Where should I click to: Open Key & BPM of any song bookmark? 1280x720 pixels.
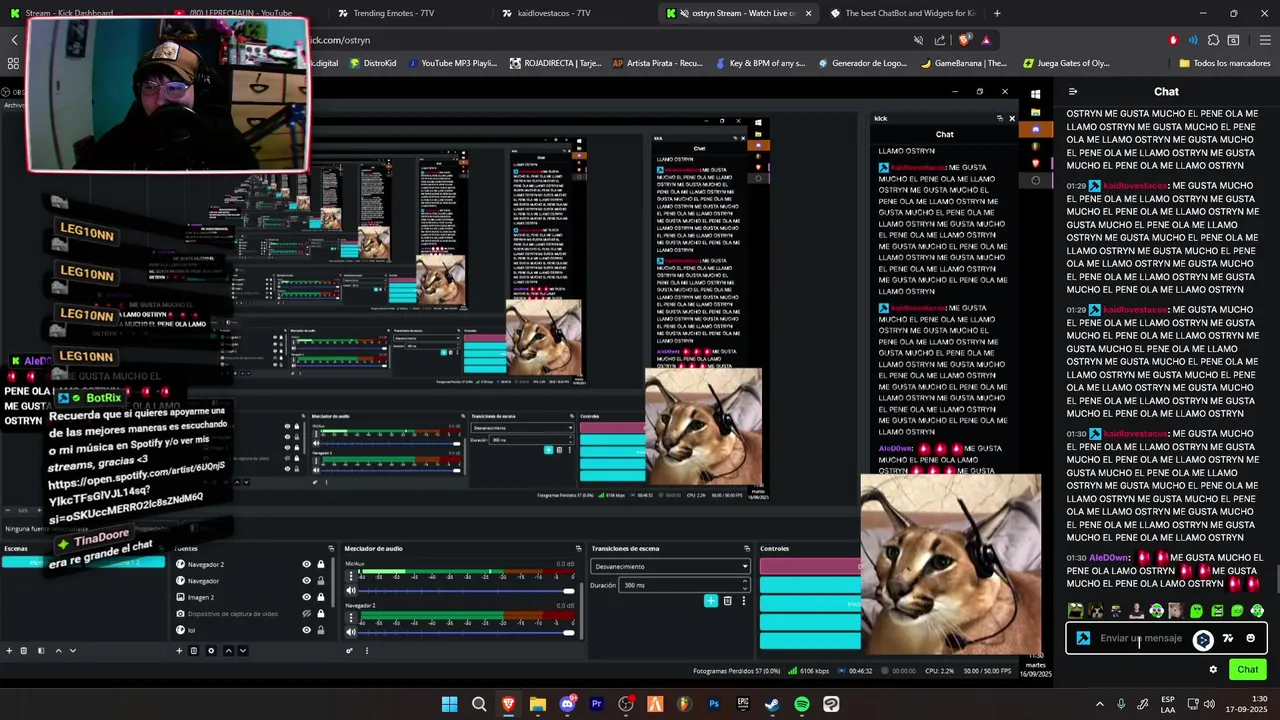coord(760,63)
